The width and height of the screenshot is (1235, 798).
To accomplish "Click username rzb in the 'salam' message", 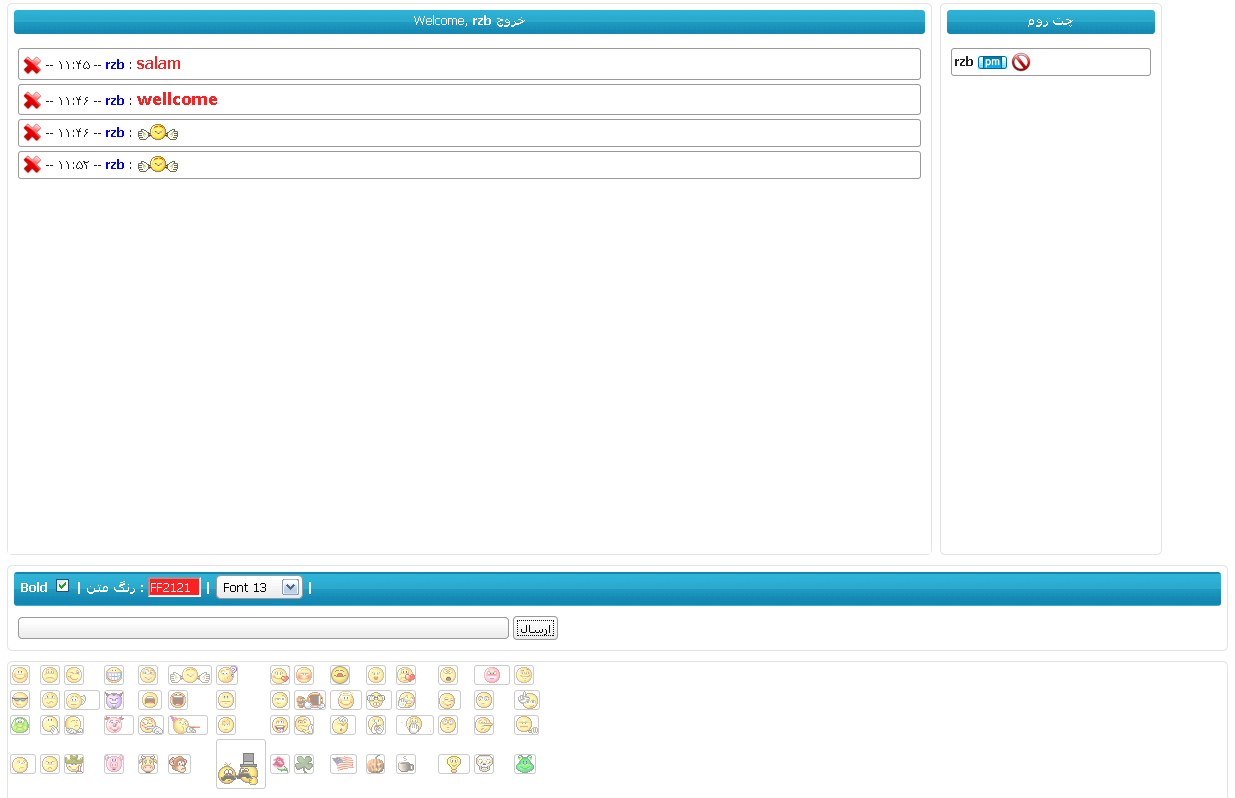I will [114, 65].
